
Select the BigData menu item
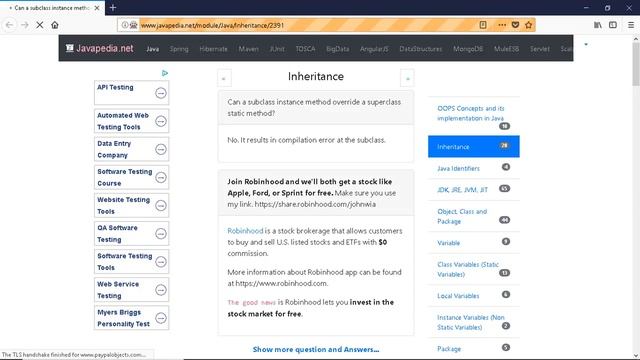338,49
